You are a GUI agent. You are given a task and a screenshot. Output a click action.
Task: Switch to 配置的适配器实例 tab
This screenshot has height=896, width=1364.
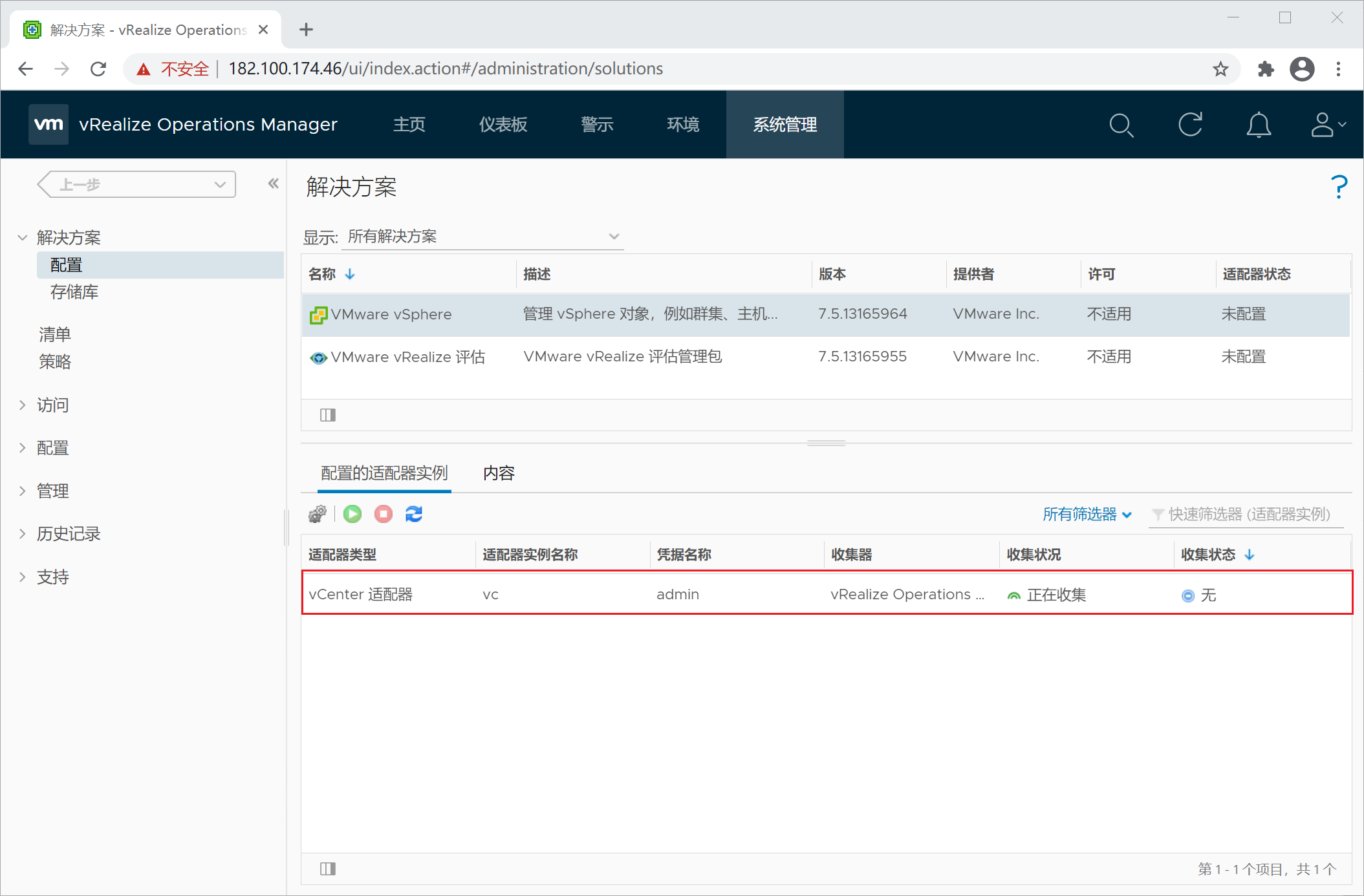tap(384, 473)
